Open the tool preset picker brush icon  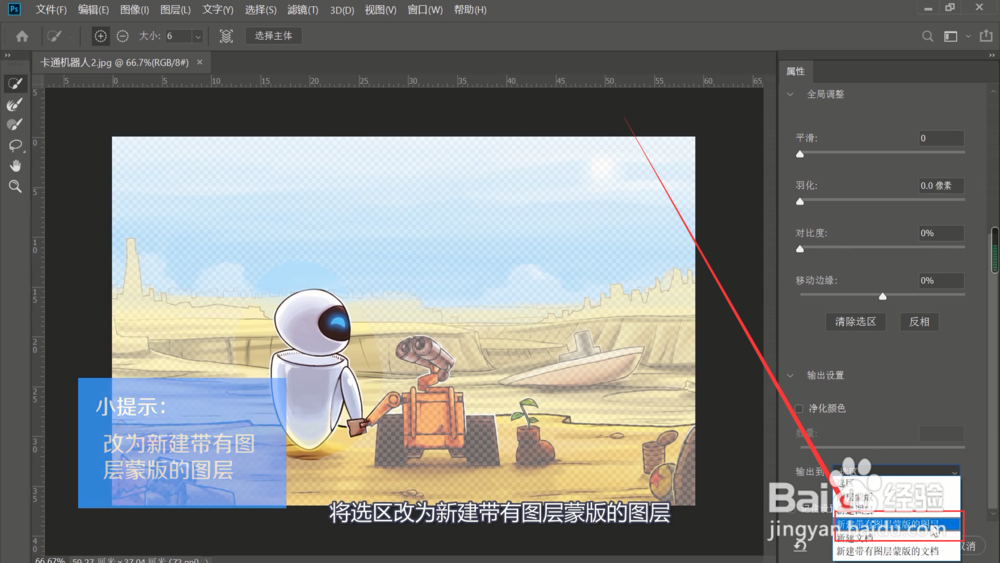[x=55, y=36]
